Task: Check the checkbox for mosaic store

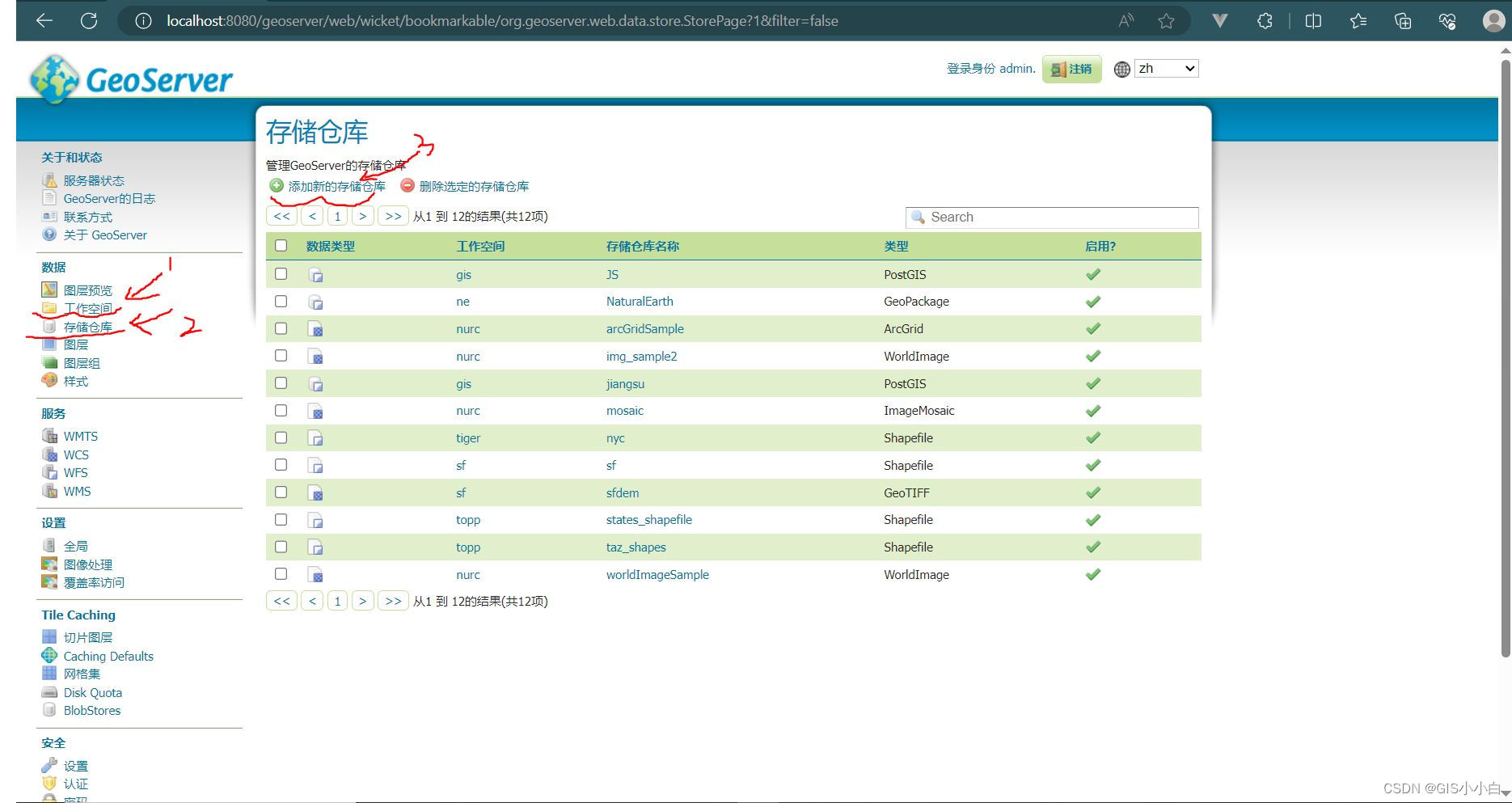Action: [x=281, y=410]
